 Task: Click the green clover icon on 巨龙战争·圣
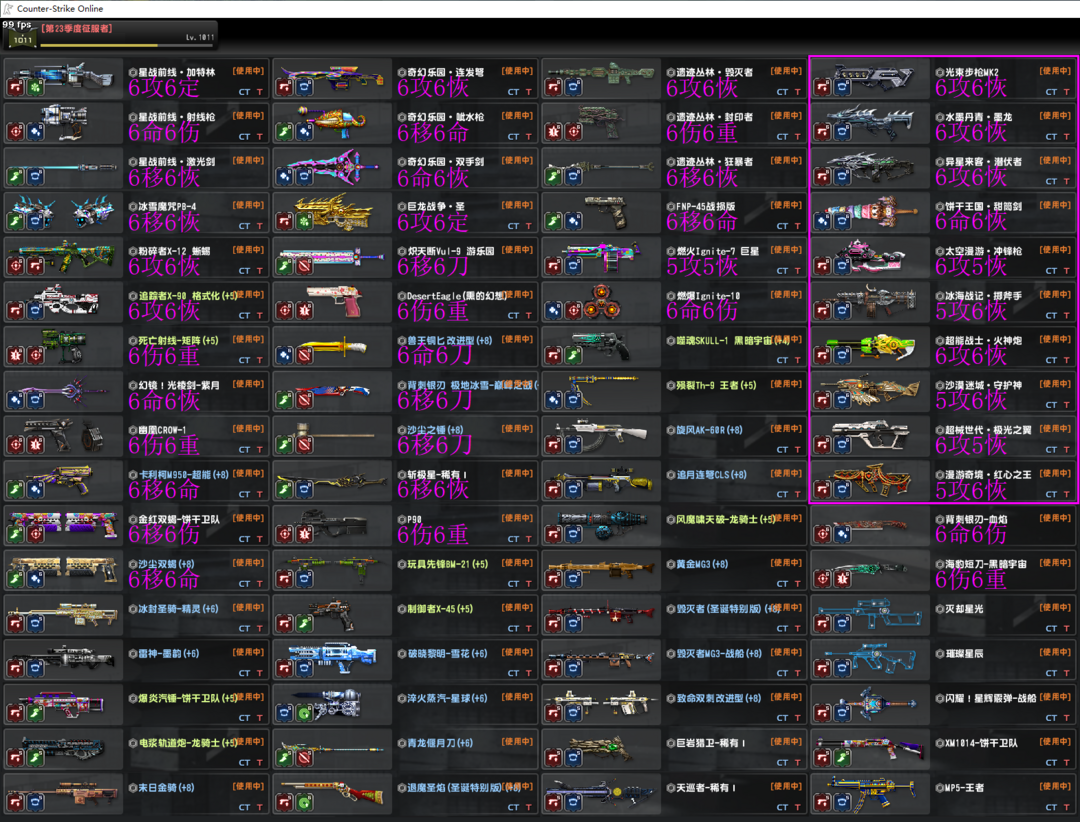coord(304,221)
